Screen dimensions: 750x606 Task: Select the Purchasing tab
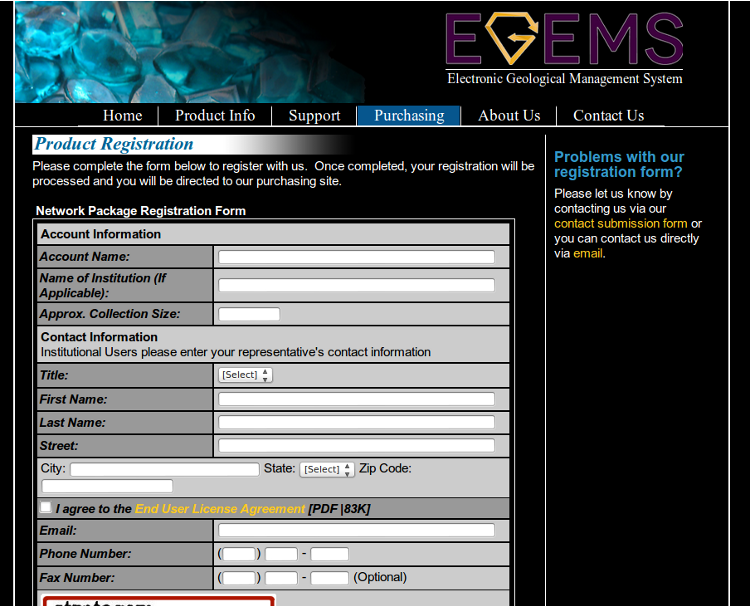(x=409, y=116)
